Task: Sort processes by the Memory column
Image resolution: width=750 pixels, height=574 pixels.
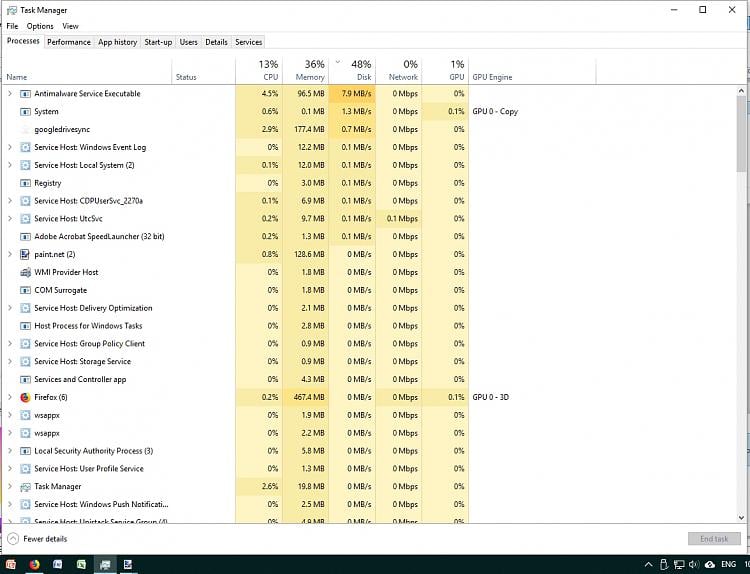Action: pyautogui.click(x=306, y=71)
